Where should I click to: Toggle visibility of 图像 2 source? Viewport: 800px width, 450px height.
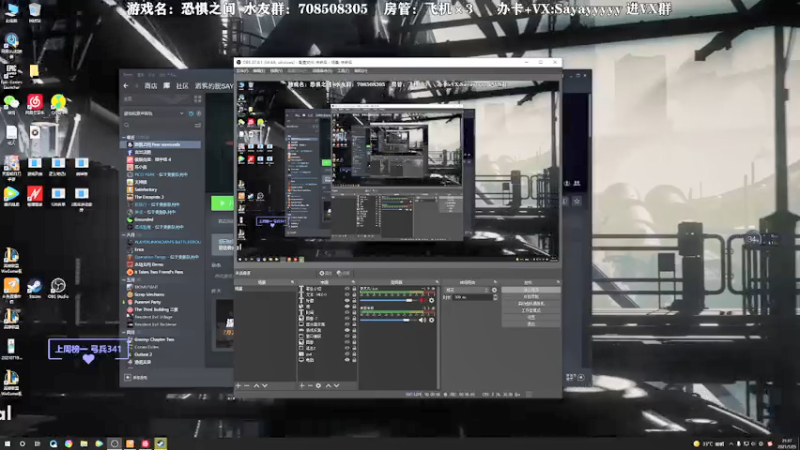click(347, 318)
